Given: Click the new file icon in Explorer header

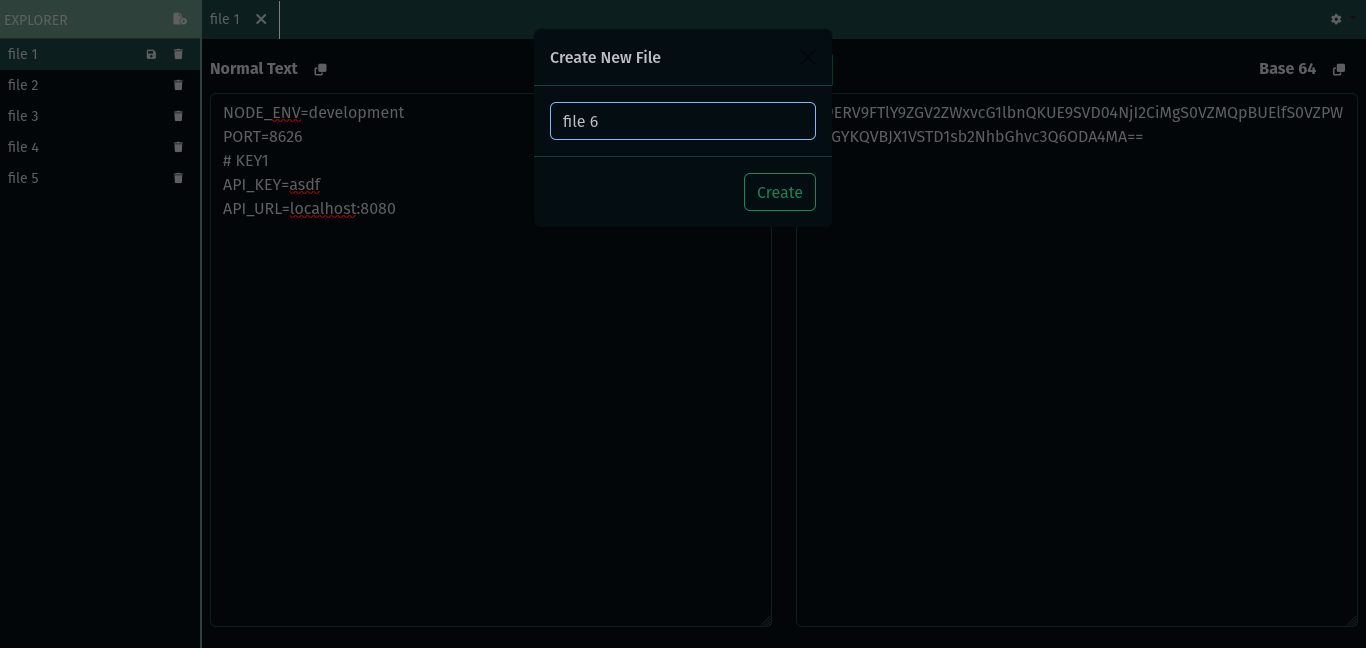Looking at the screenshot, I should (180, 19).
